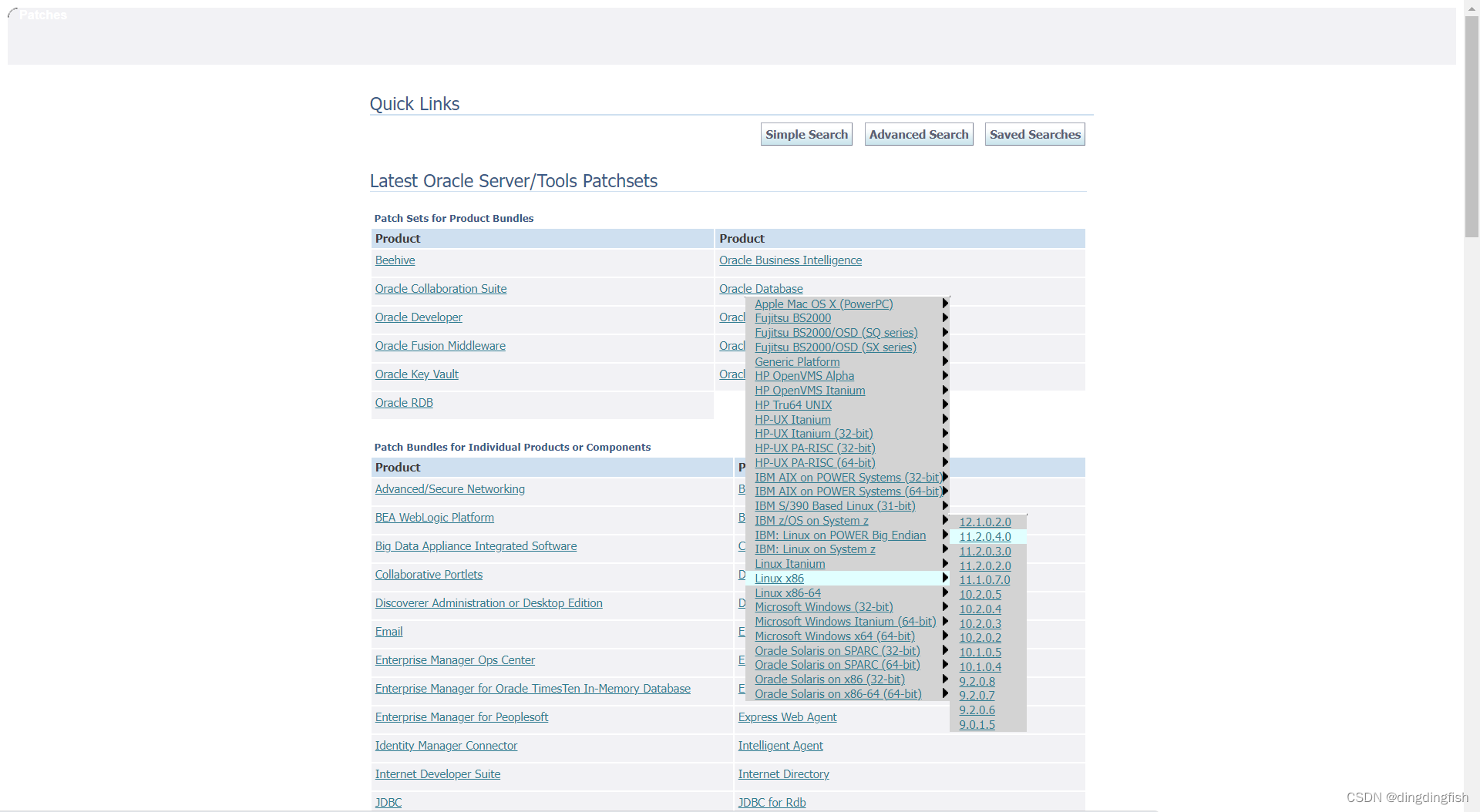1480x812 pixels.
Task: Choose IBM: Linux on POWER Big Endian
Action: coord(840,535)
